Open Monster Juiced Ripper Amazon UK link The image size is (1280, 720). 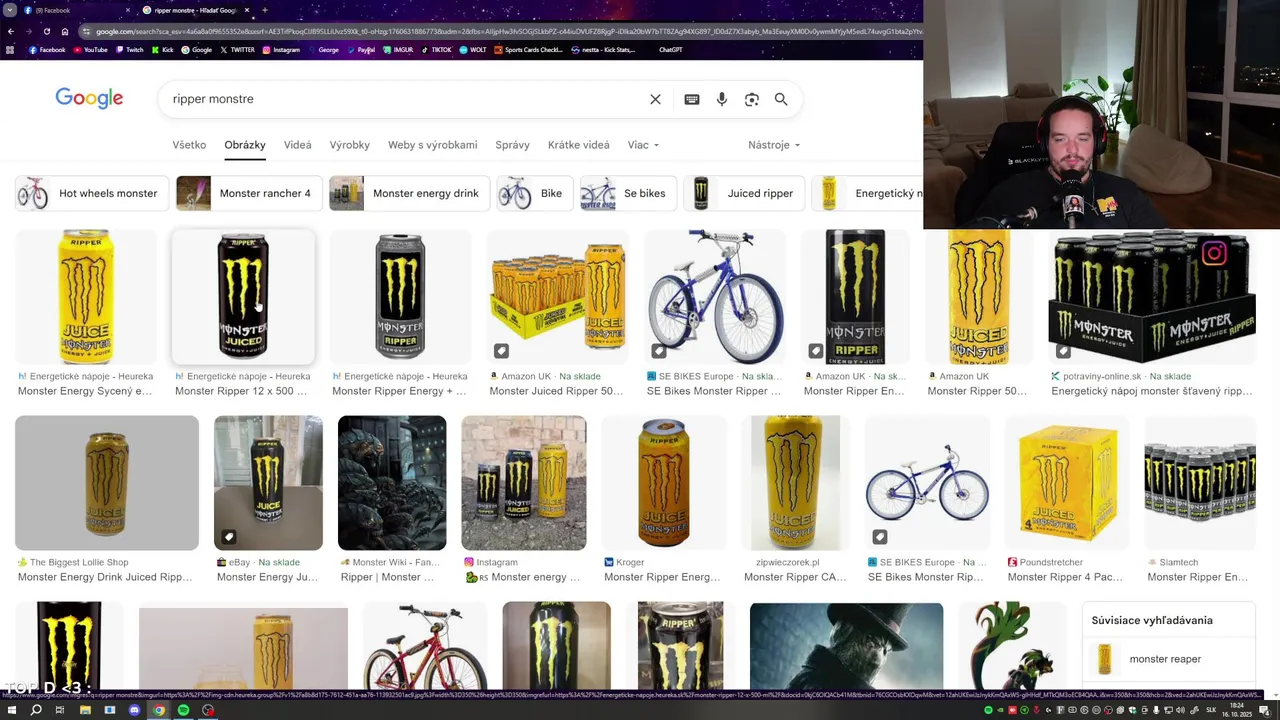point(556,391)
